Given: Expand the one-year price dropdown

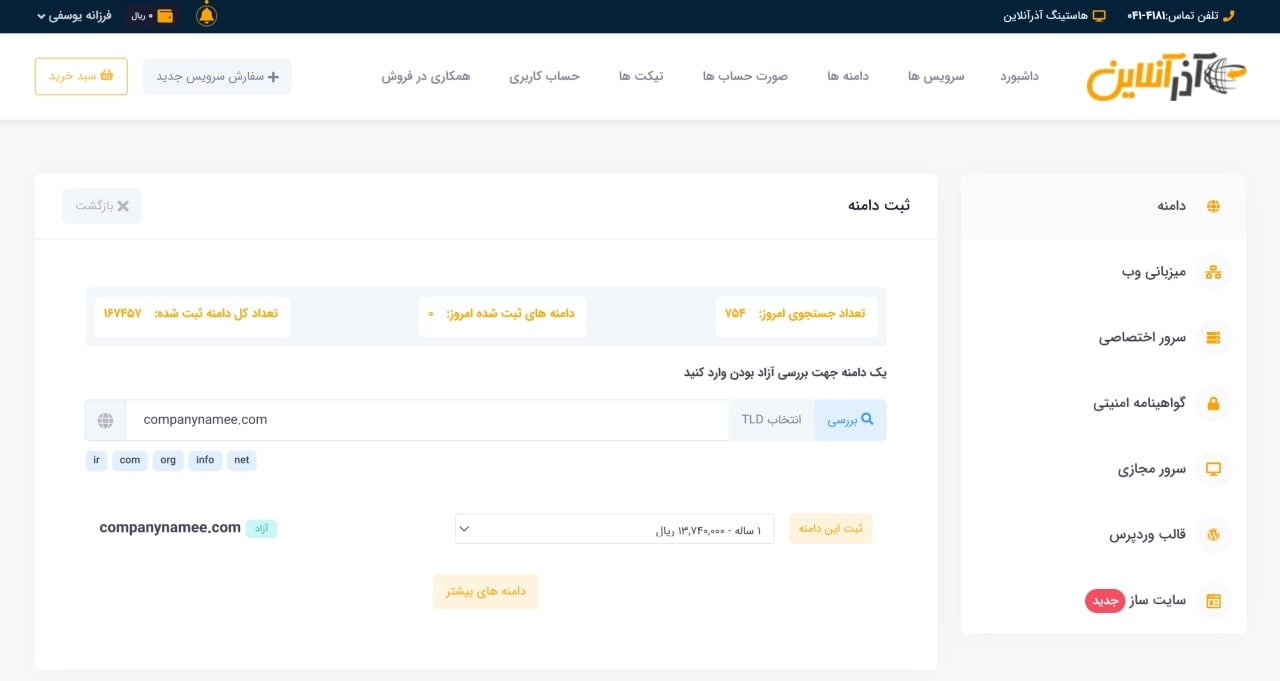Looking at the screenshot, I should (614, 528).
